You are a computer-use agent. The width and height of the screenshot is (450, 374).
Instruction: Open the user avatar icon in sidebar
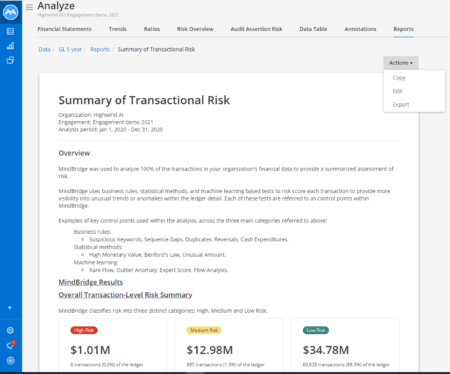[10, 360]
